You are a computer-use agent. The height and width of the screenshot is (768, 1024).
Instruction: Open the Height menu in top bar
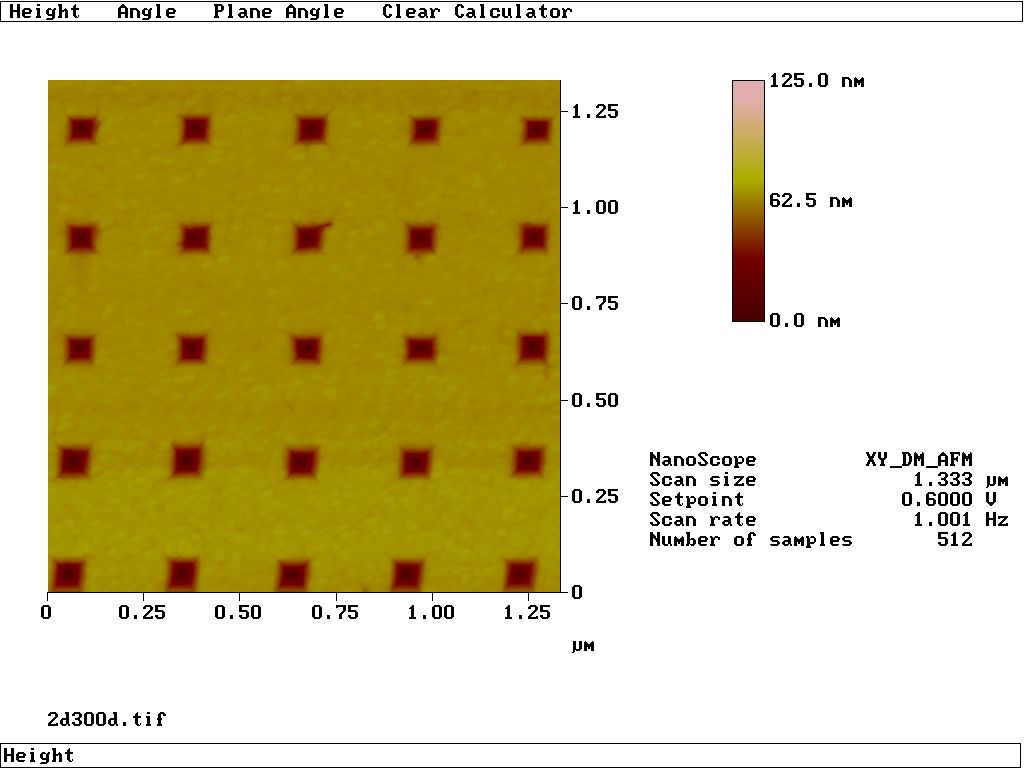pyautogui.click(x=45, y=12)
